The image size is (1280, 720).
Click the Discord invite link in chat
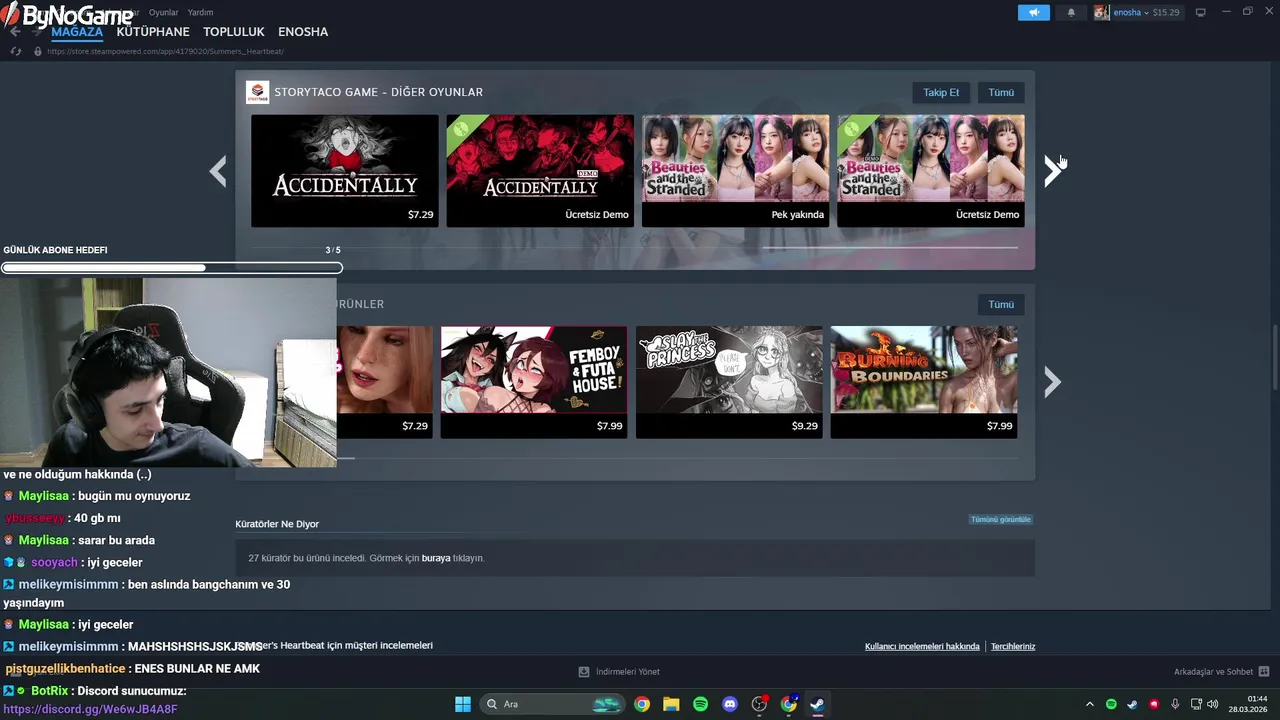90,709
